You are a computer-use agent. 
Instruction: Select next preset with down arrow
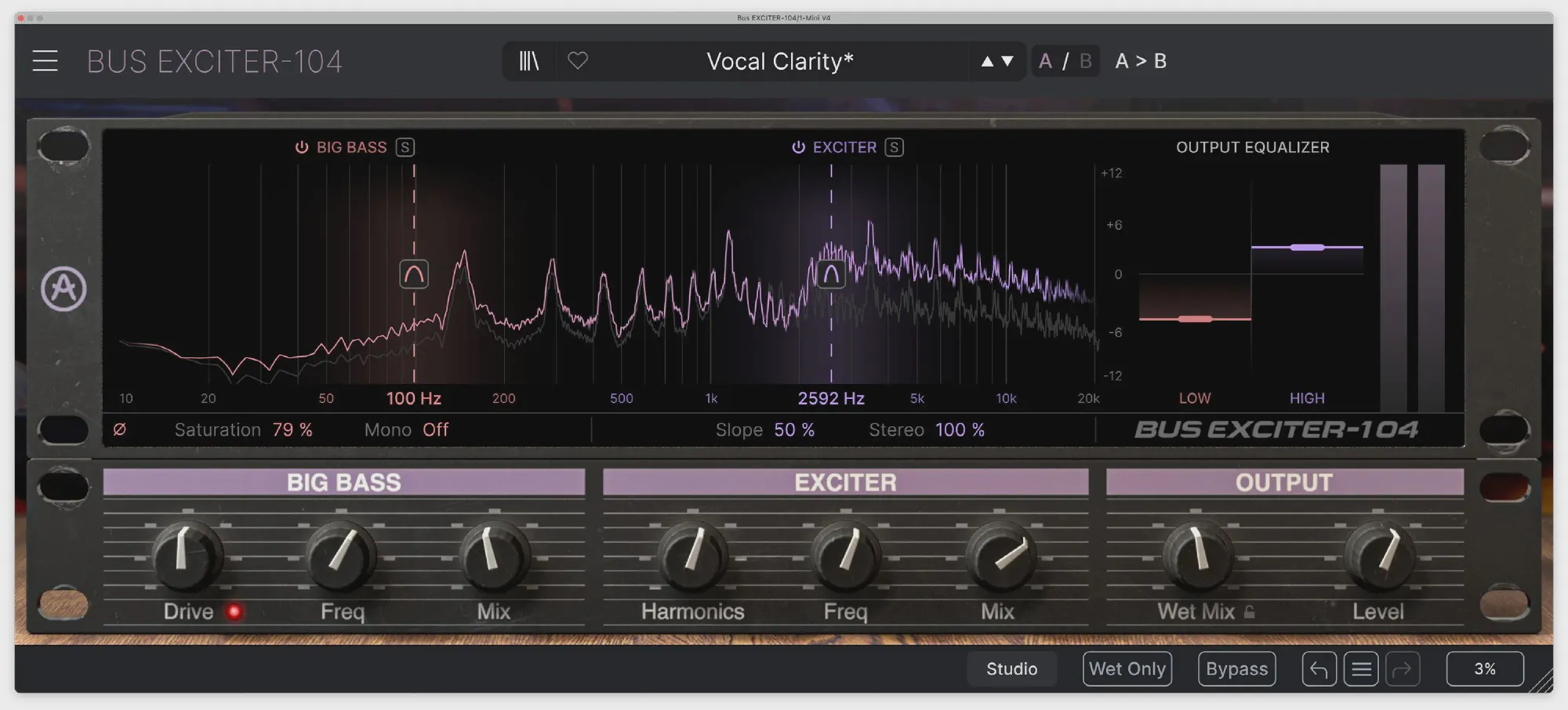point(1008,61)
